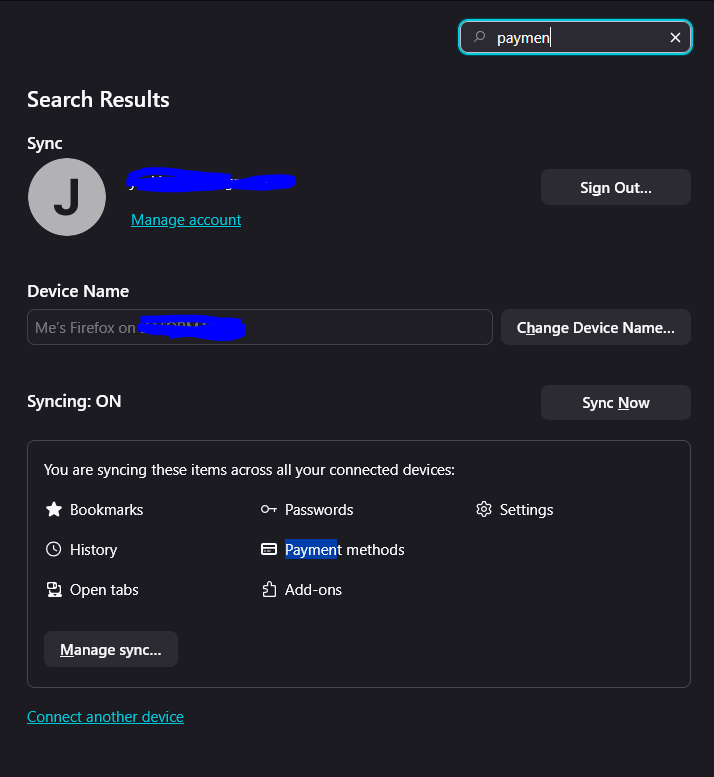Open the Manage account link
The width and height of the screenshot is (714, 777).
click(x=186, y=220)
